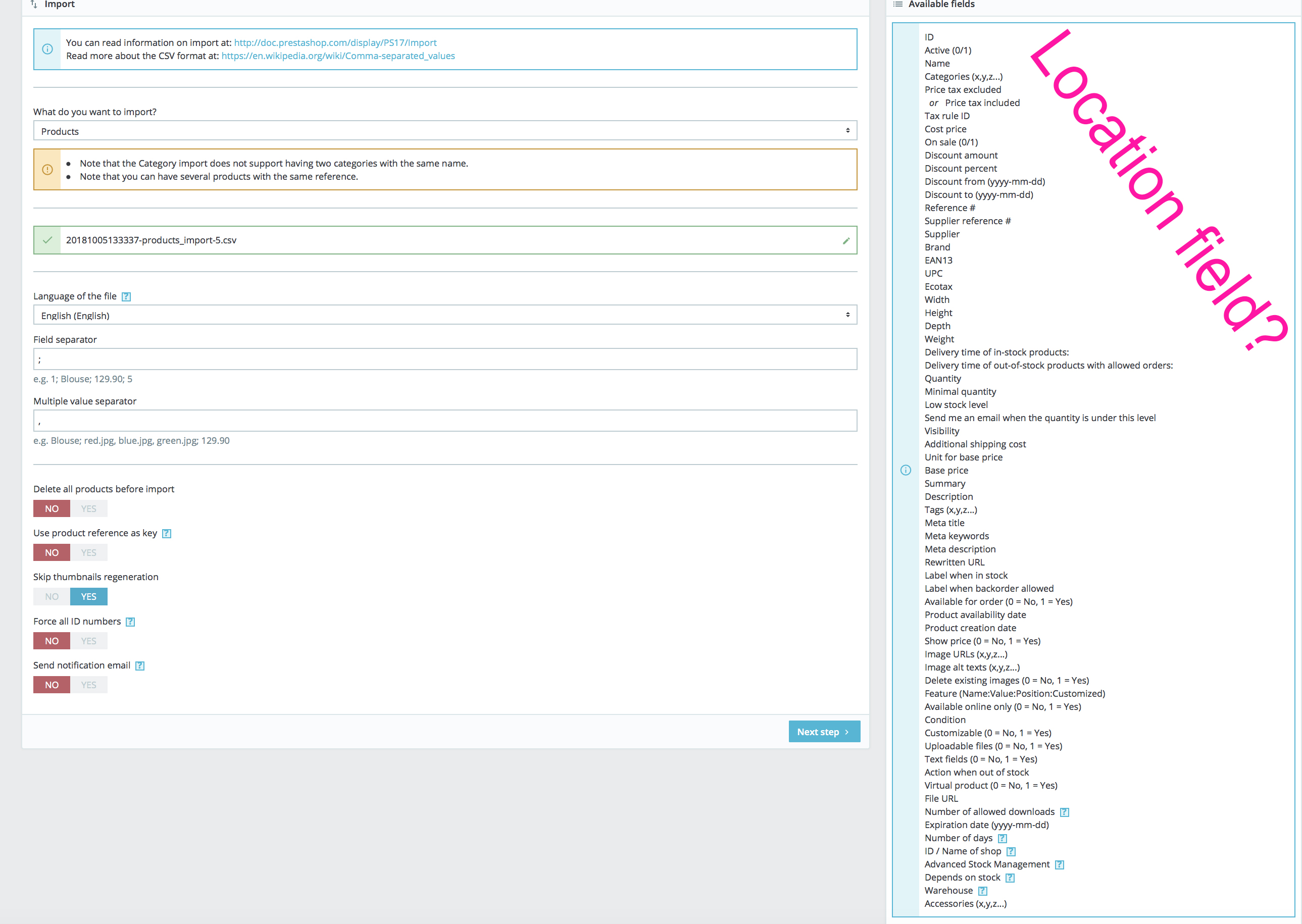Open help for Force all ID numbers
Screen dimensions: 1302x924
130,622
